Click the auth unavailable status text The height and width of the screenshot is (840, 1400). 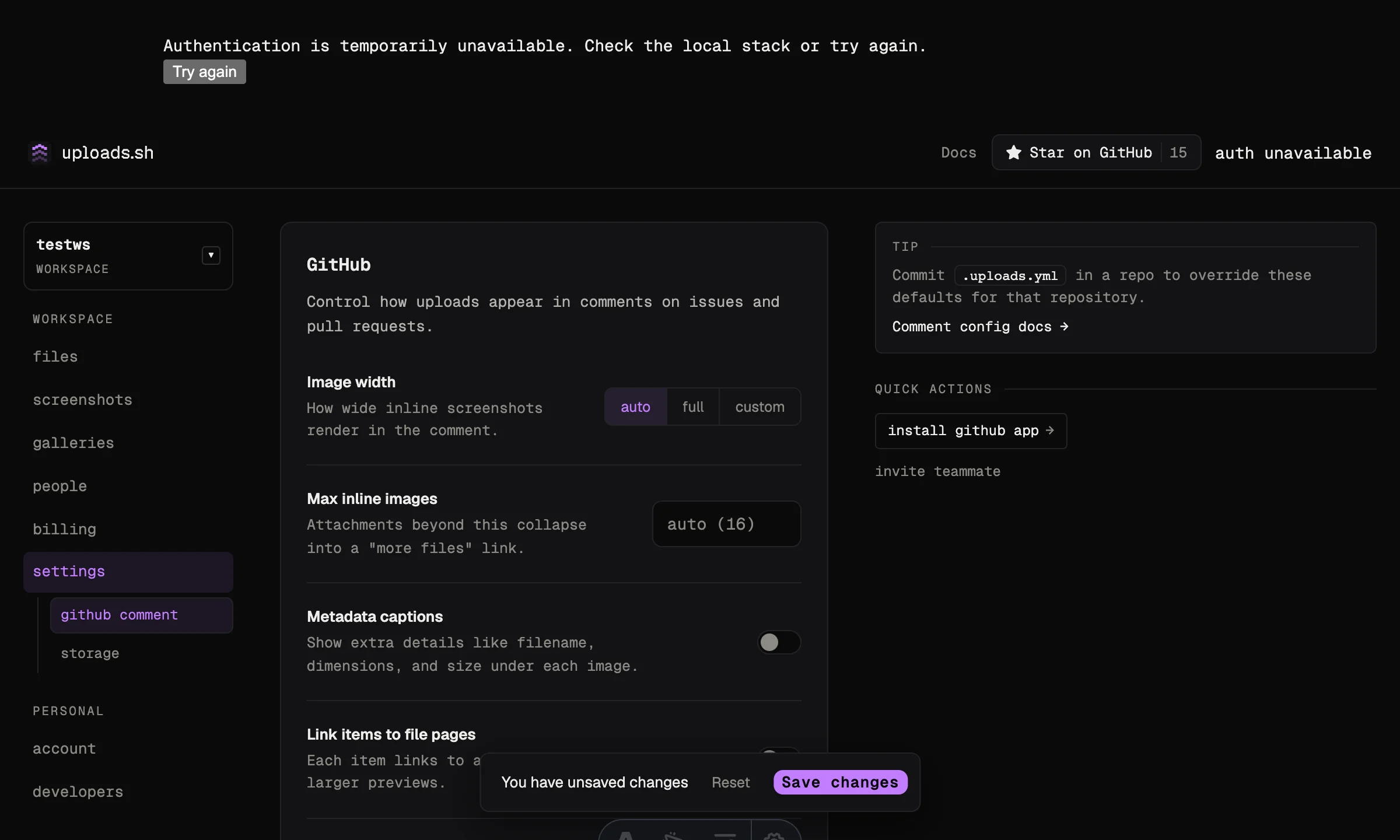point(1293,153)
